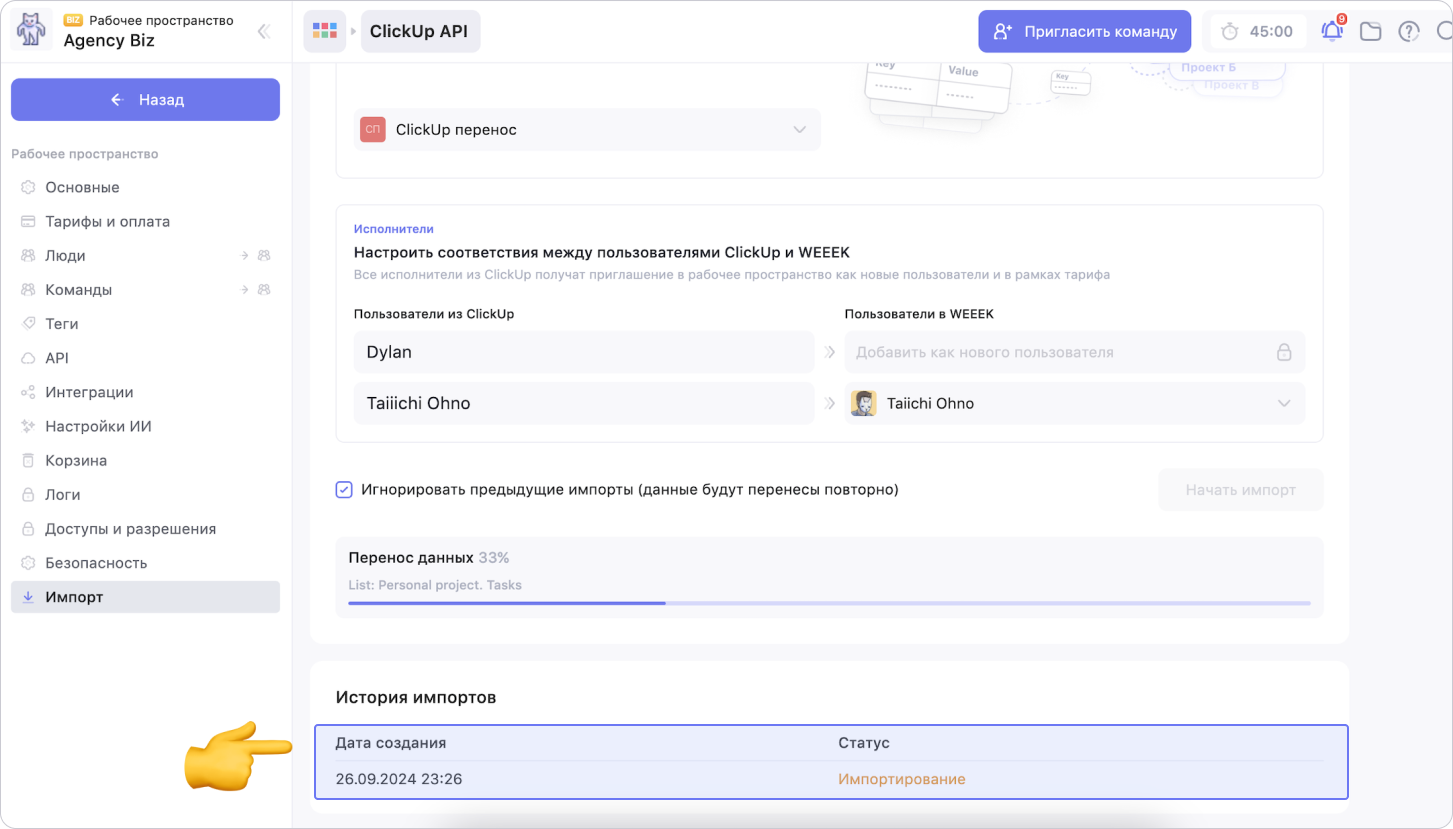Open the Taiichi Ohno WEEEK user dropdown

tap(1283, 404)
